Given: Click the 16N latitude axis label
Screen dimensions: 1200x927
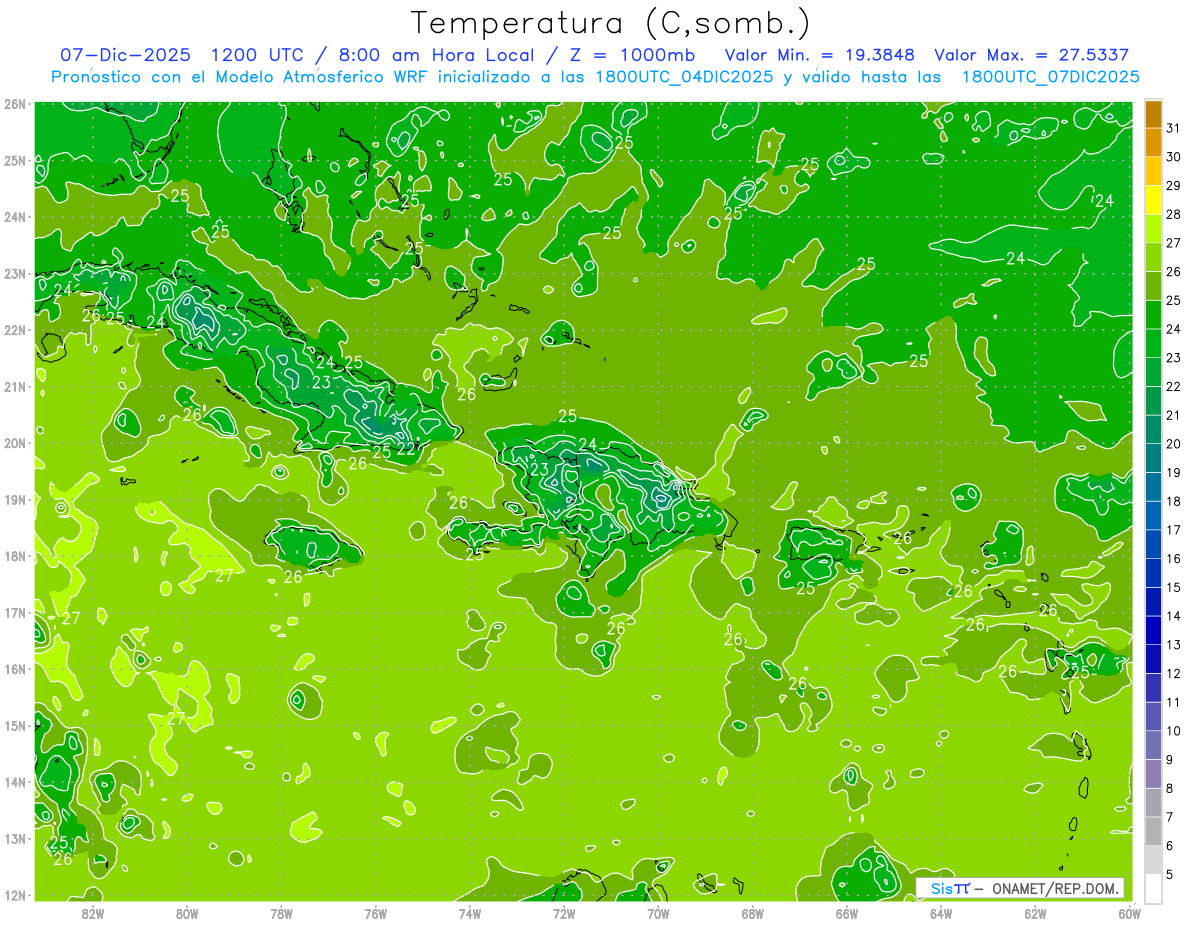Looking at the screenshot, I should 15,669.
